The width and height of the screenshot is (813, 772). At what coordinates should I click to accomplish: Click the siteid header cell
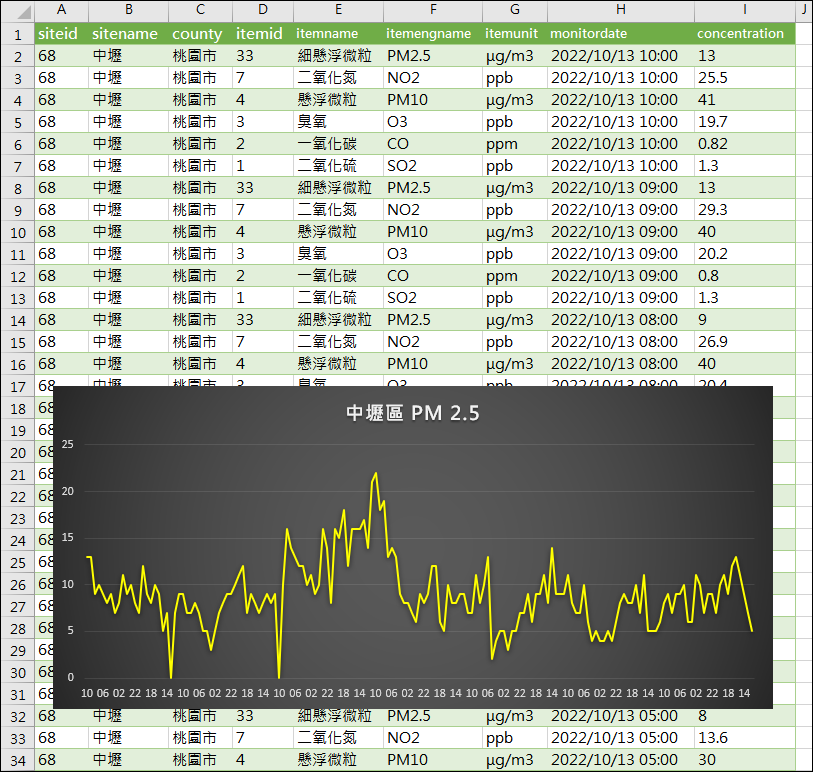[61, 34]
